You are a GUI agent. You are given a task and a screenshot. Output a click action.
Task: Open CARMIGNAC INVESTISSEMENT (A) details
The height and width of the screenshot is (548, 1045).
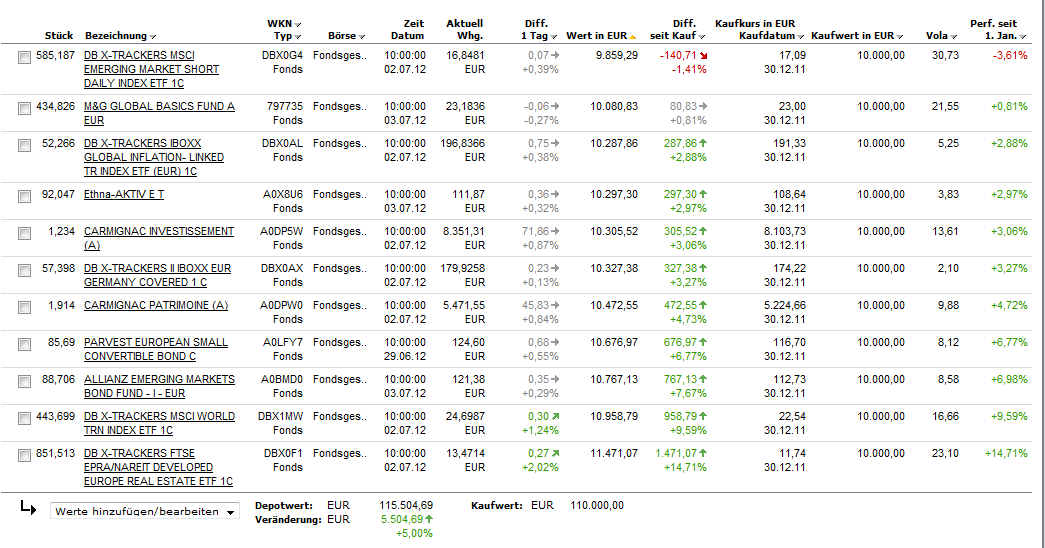pyautogui.click(x=159, y=238)
